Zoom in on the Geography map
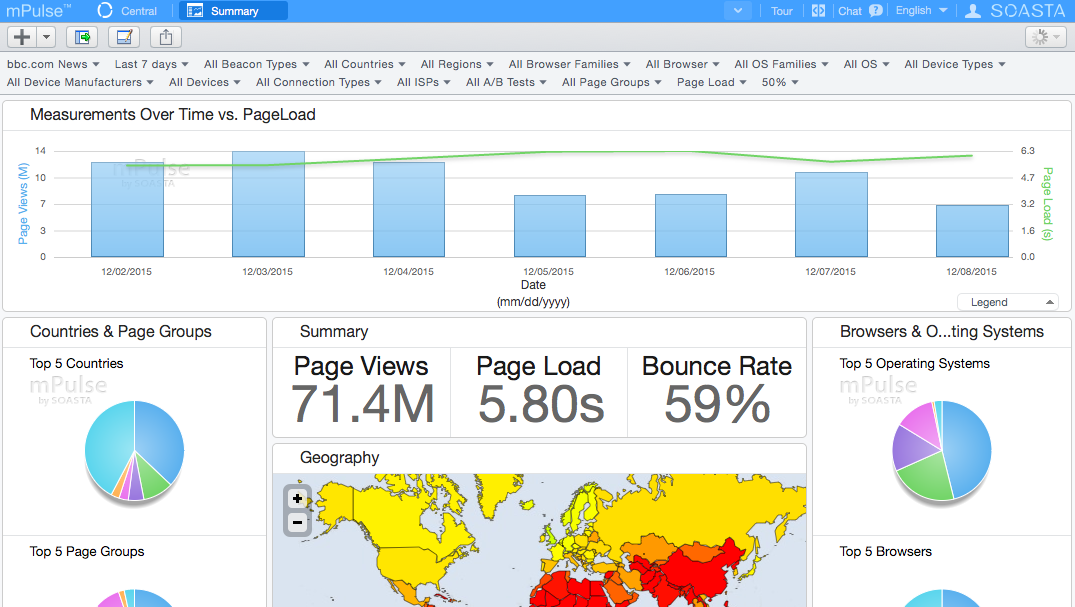This screenshot has height=607, width=1075. coord(298,499)
